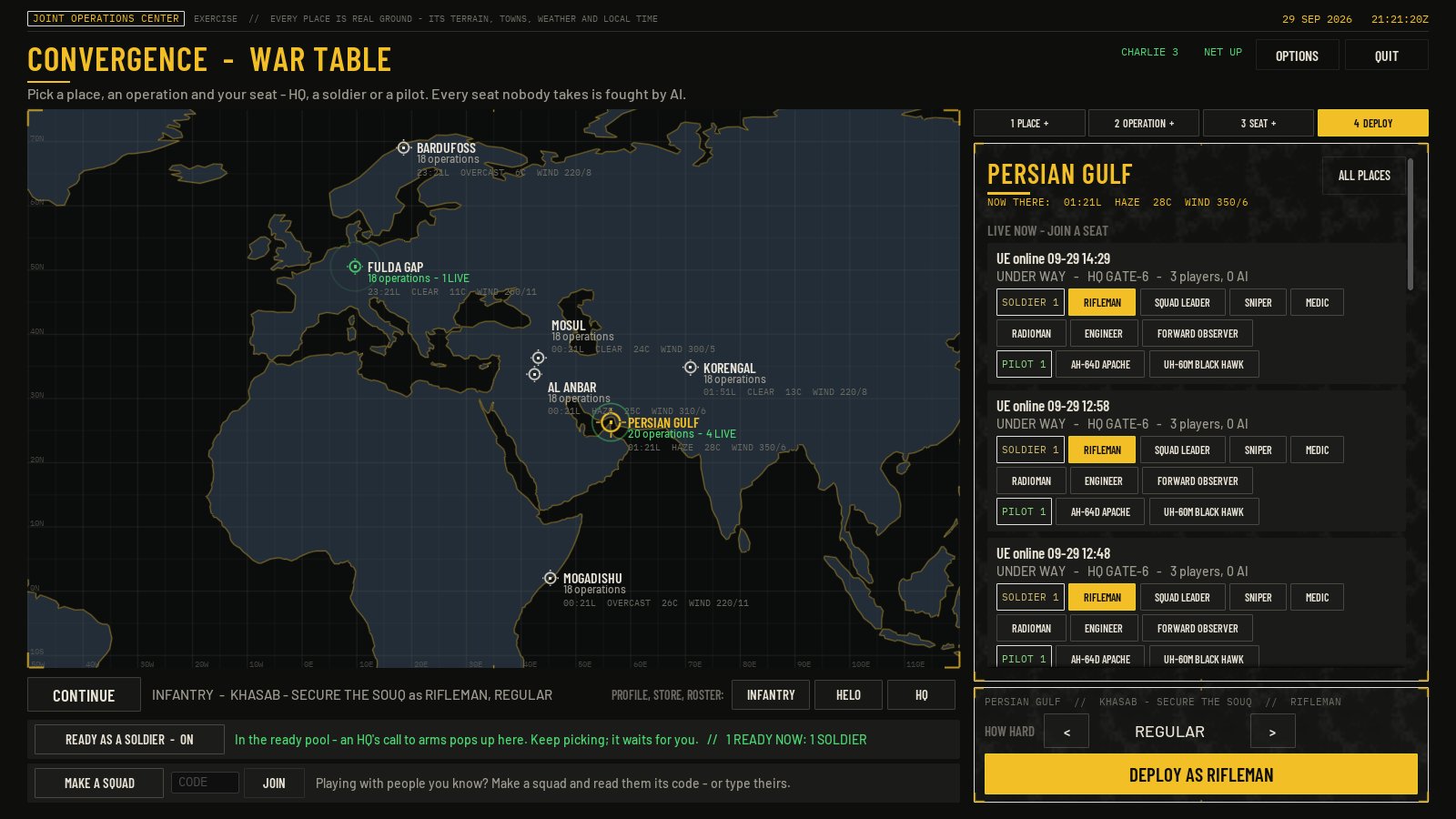
Task: Quit the war table
Action: 1387,56
